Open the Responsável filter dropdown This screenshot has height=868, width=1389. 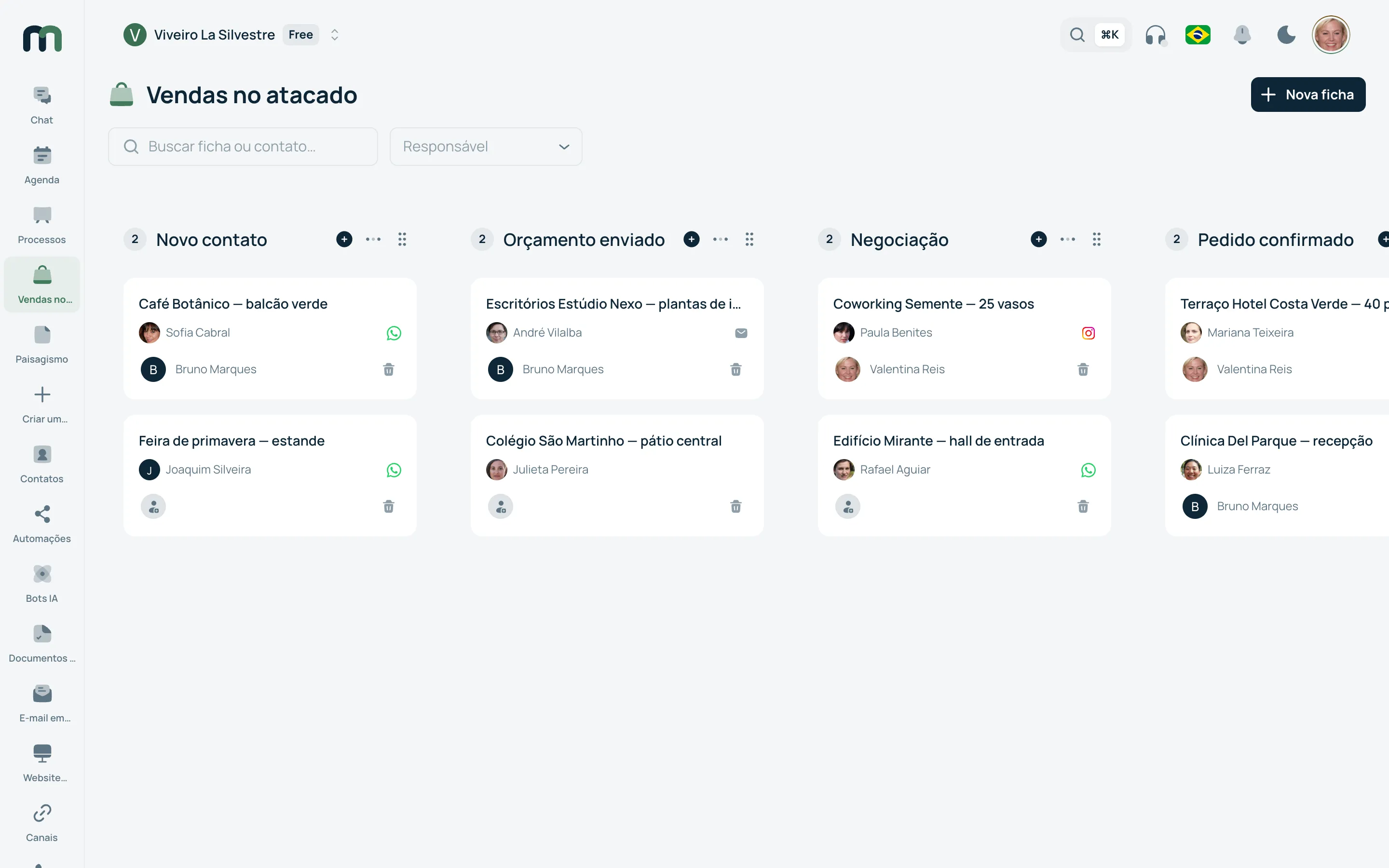[x=486, y=147]
